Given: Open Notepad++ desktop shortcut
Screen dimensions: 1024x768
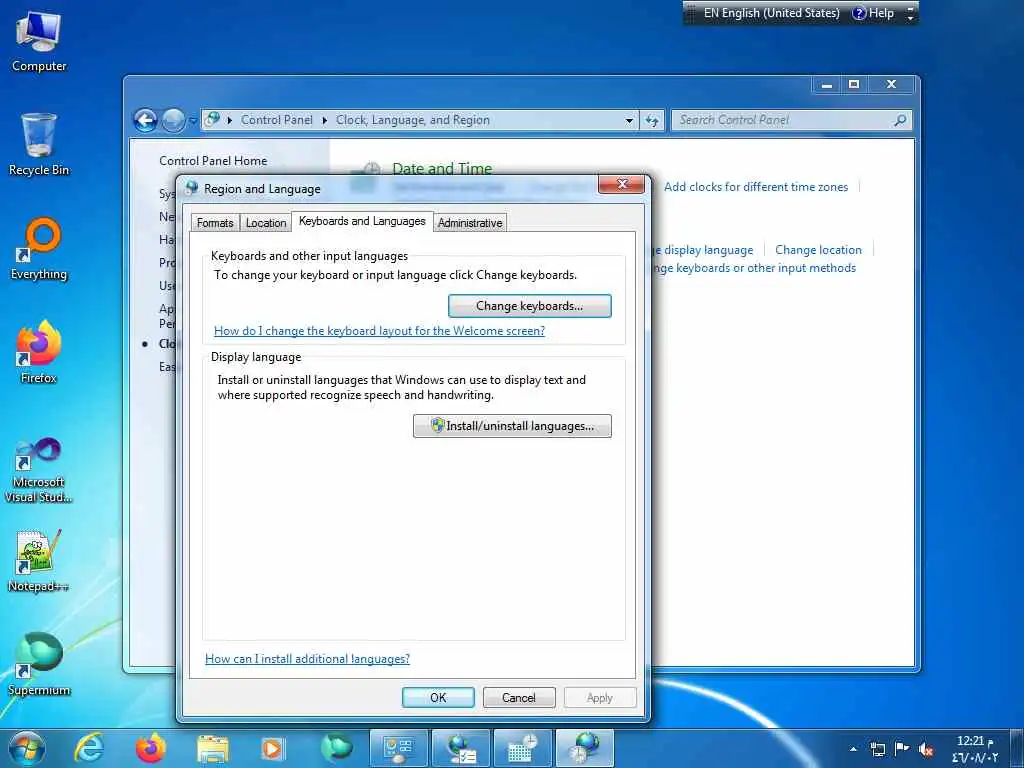Looking at the screenshot, I should click(39, 560).
